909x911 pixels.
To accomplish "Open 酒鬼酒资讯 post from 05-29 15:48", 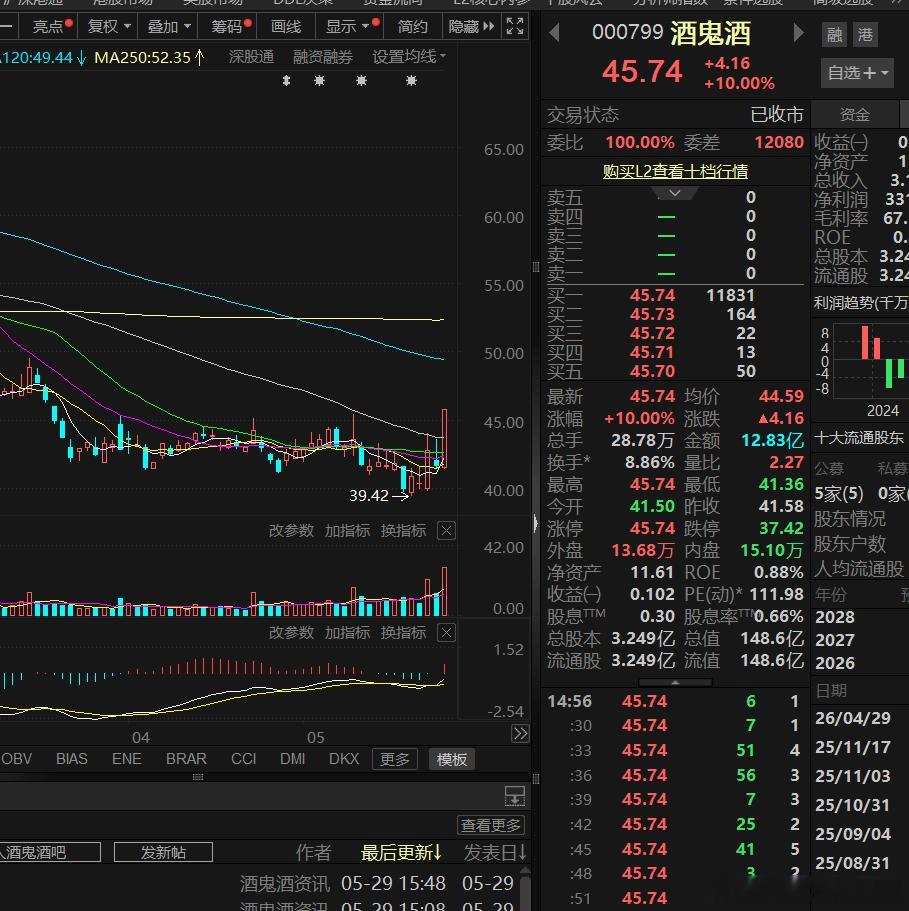I will 376,883.
